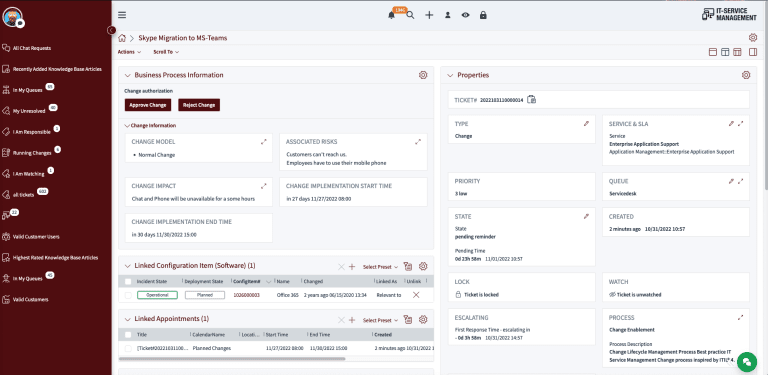Edit Service & SLA pencil icon
The height and width of the screenshot is (375, 768).
731,124
